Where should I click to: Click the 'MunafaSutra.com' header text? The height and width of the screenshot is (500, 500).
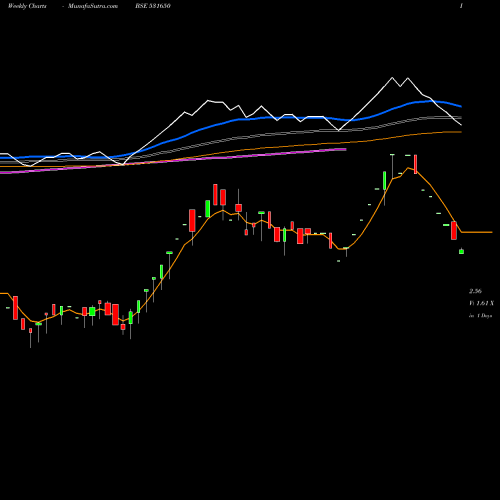coord(93,6)
